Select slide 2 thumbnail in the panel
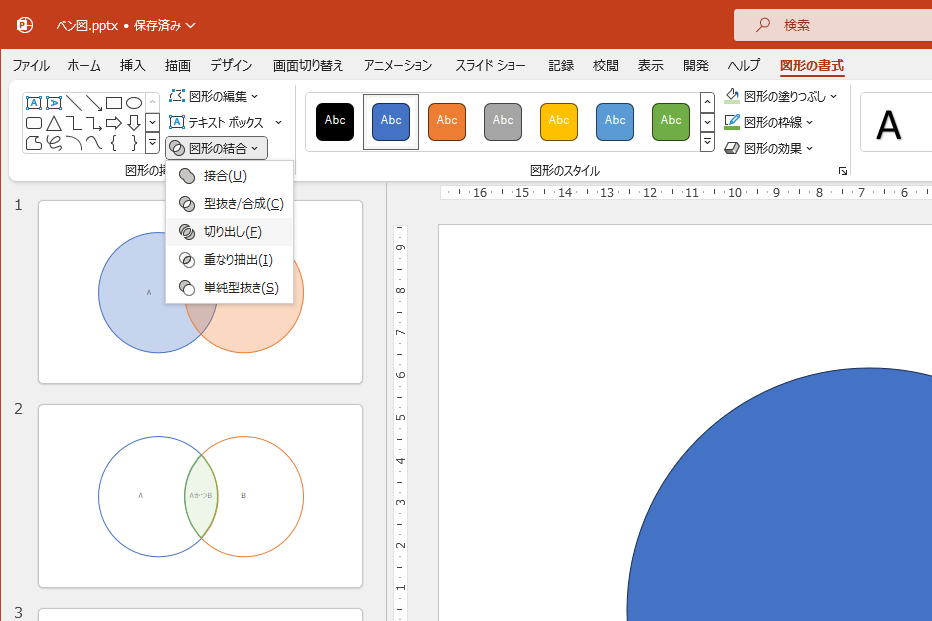 tap(200, 495)
